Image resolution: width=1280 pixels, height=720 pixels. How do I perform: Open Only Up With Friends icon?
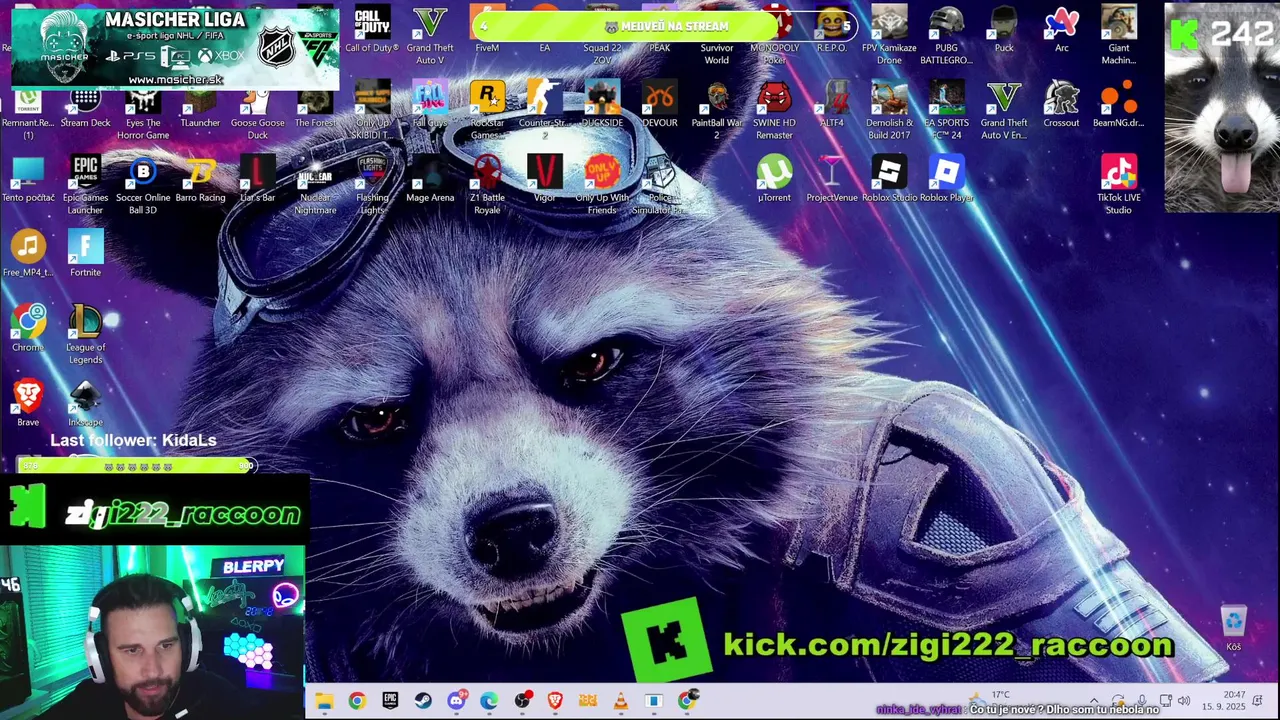click(602, 184)
